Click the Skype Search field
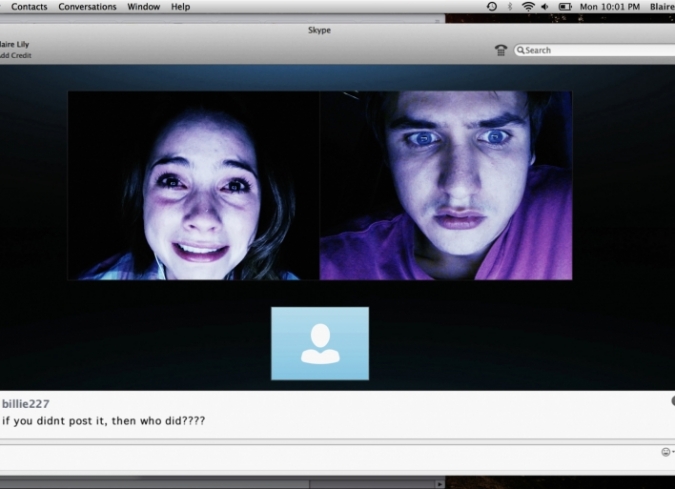This screenshot has width=675, height=489. click(594, 50)
